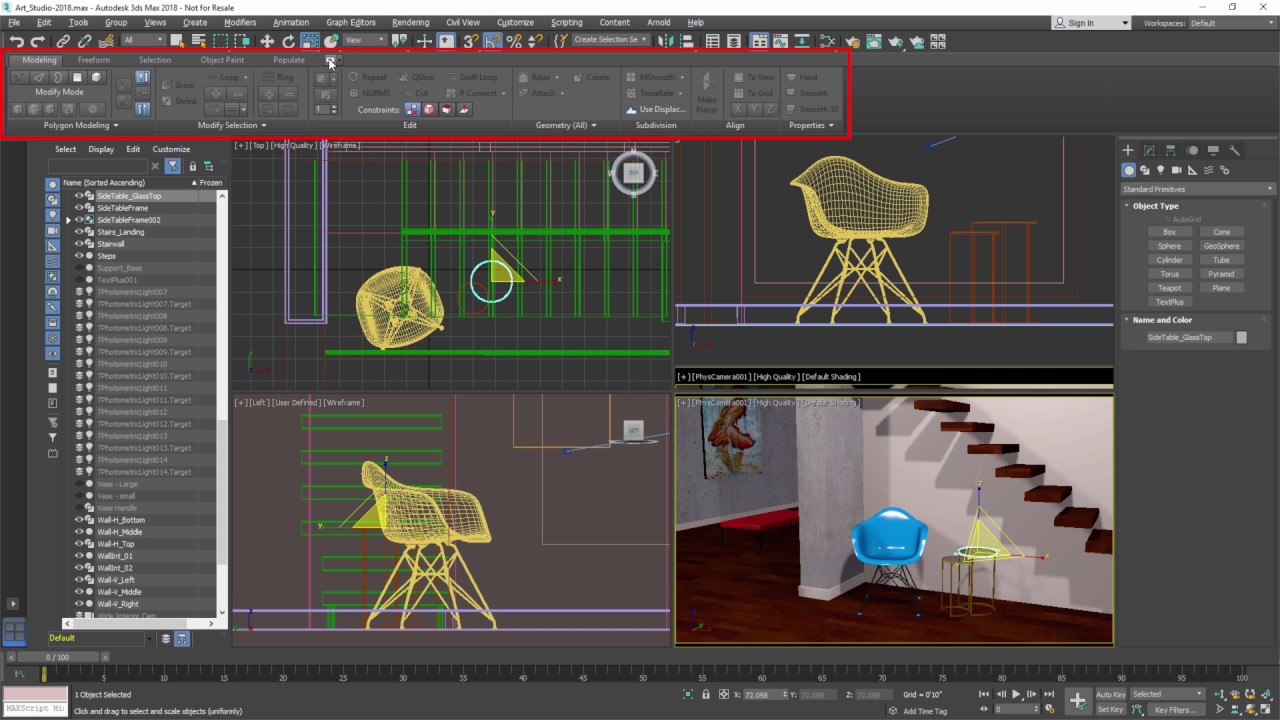The height and width of the screenshot is (720, 1280).
Task: Click the large Set Keys plus button
Action: pyautogui.click(x=1077, y=701)
